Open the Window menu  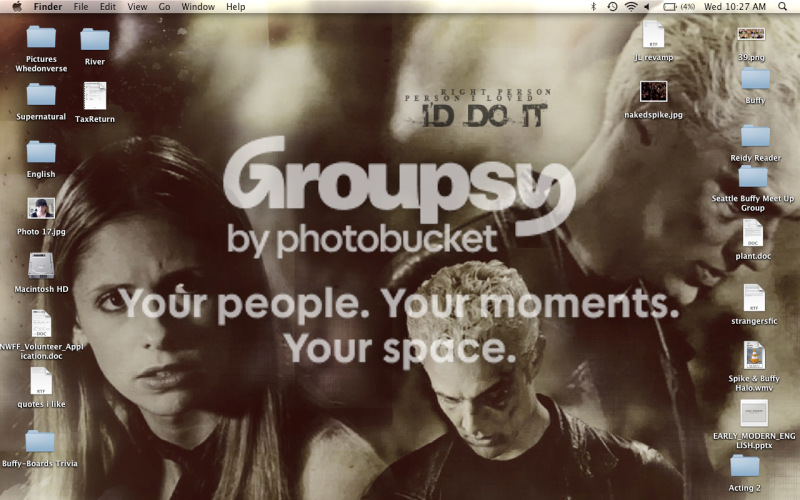(x=198, y=7)
